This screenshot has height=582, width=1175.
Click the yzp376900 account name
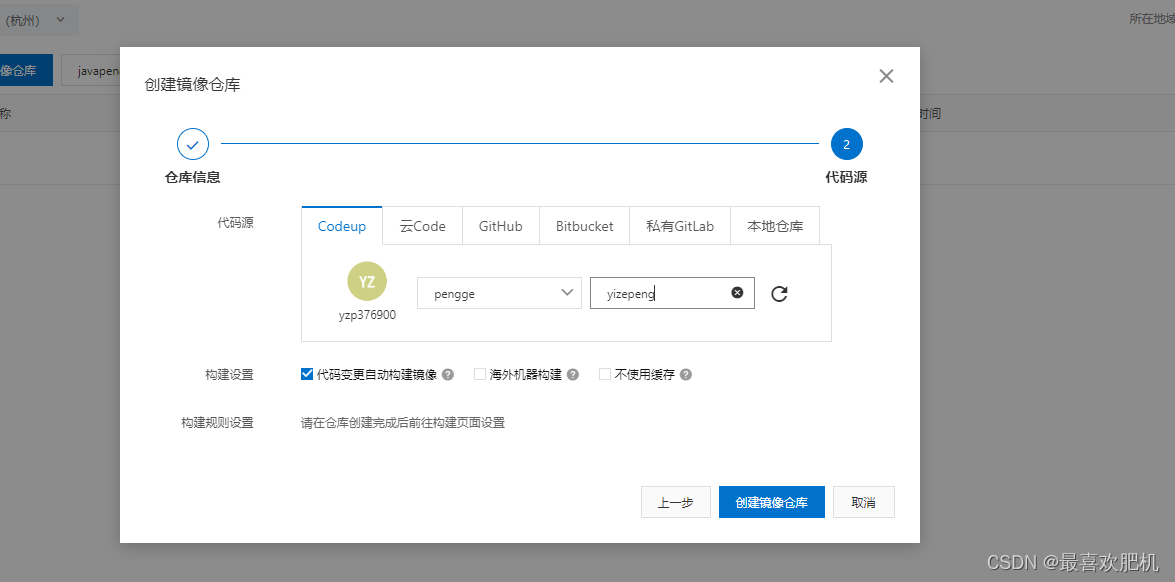[x=367, y=315]
